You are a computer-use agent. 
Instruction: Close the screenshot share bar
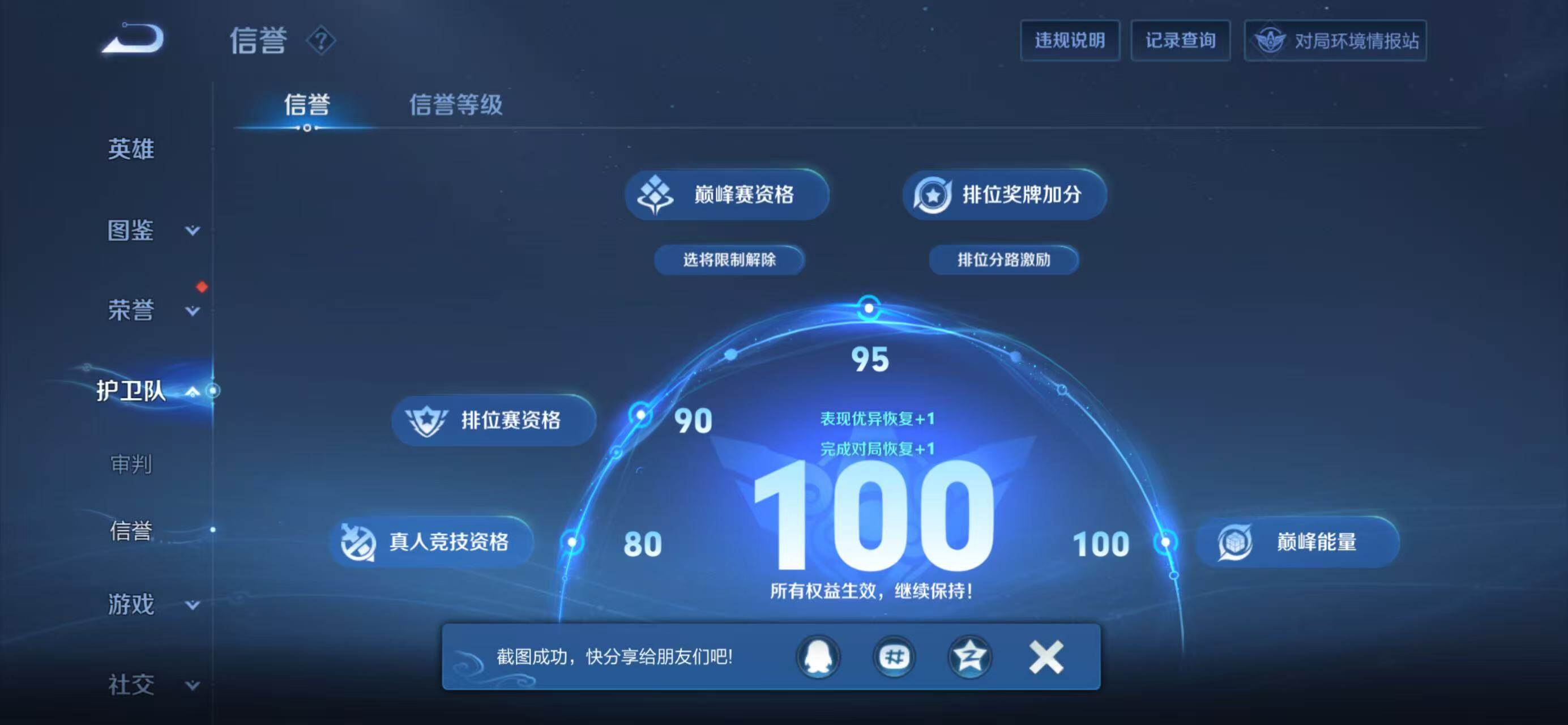(1046, 657)
